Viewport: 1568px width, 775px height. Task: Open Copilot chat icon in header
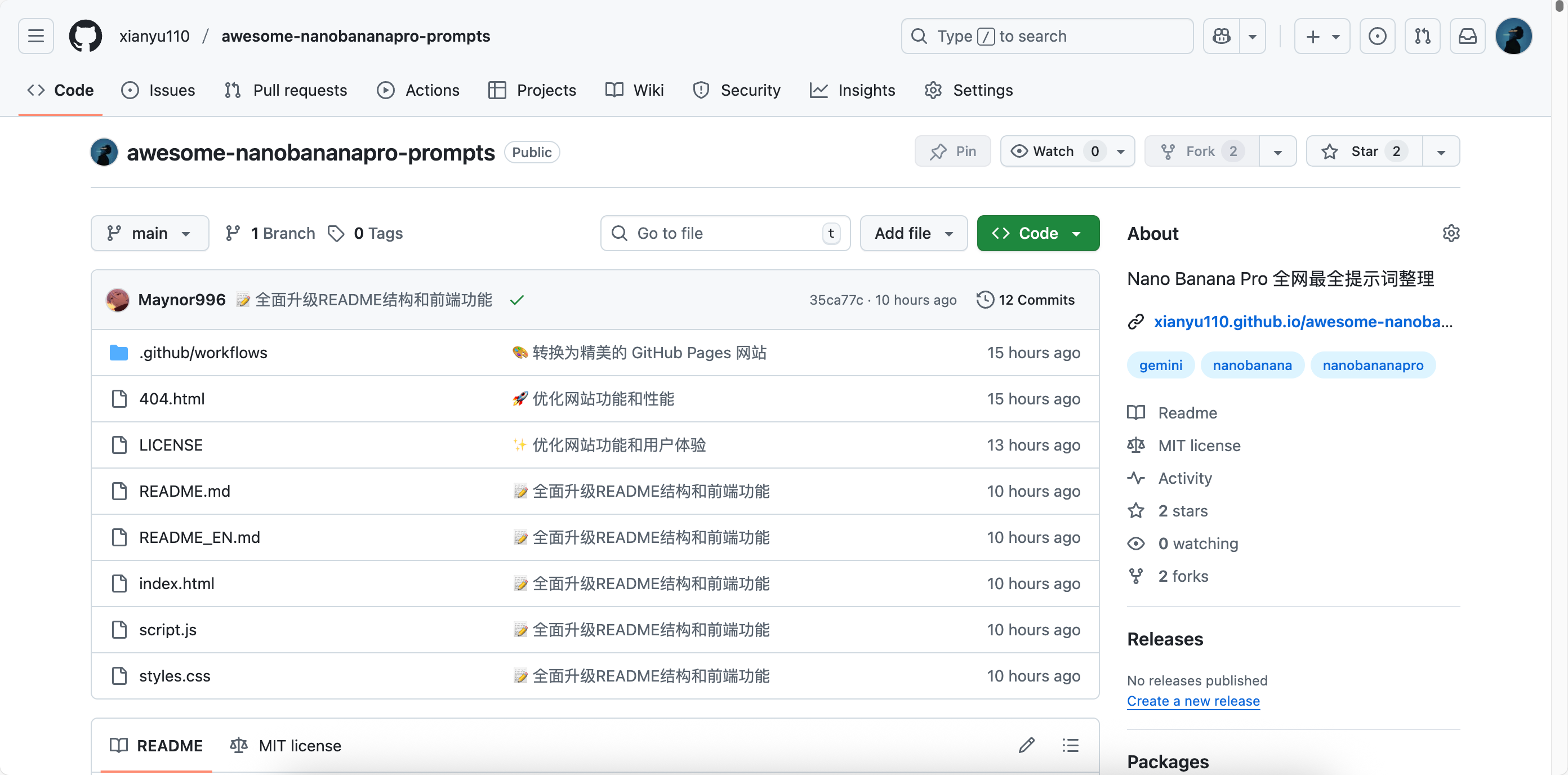[1221, 36]
